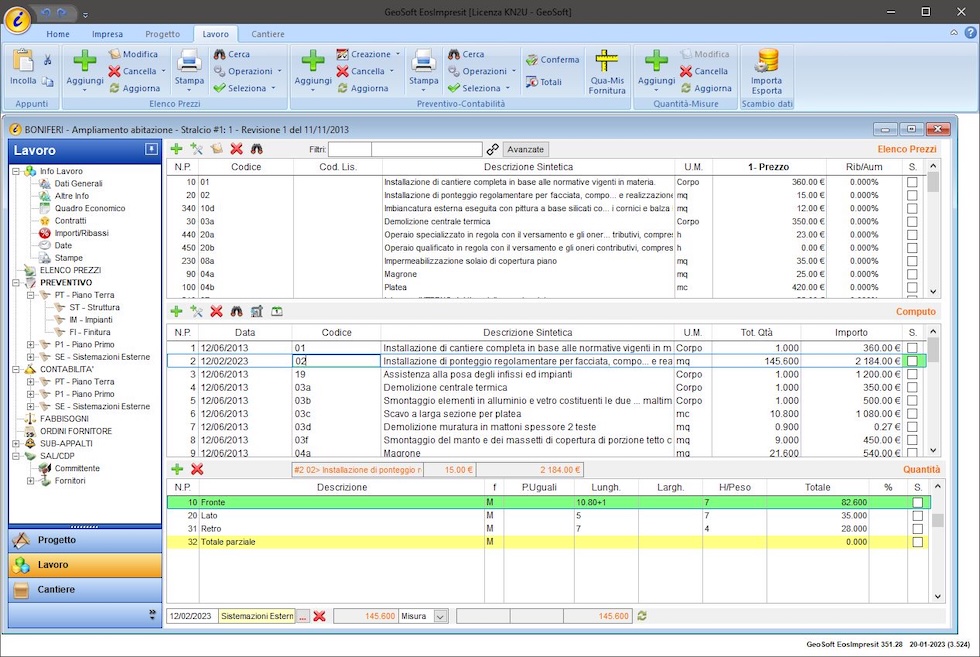This screenshot has width=980, height=657.
Task: Expand the Fornitori tree node
Action: 31,481
